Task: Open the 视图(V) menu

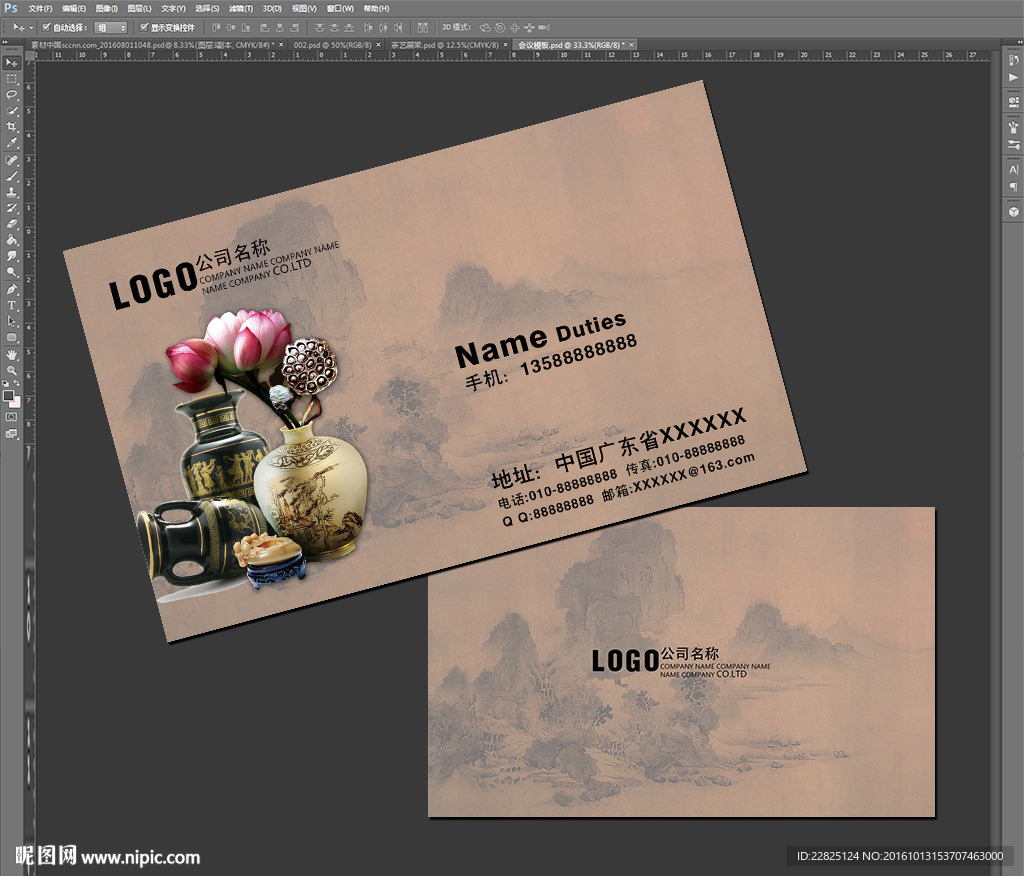Action: (304, 8)
